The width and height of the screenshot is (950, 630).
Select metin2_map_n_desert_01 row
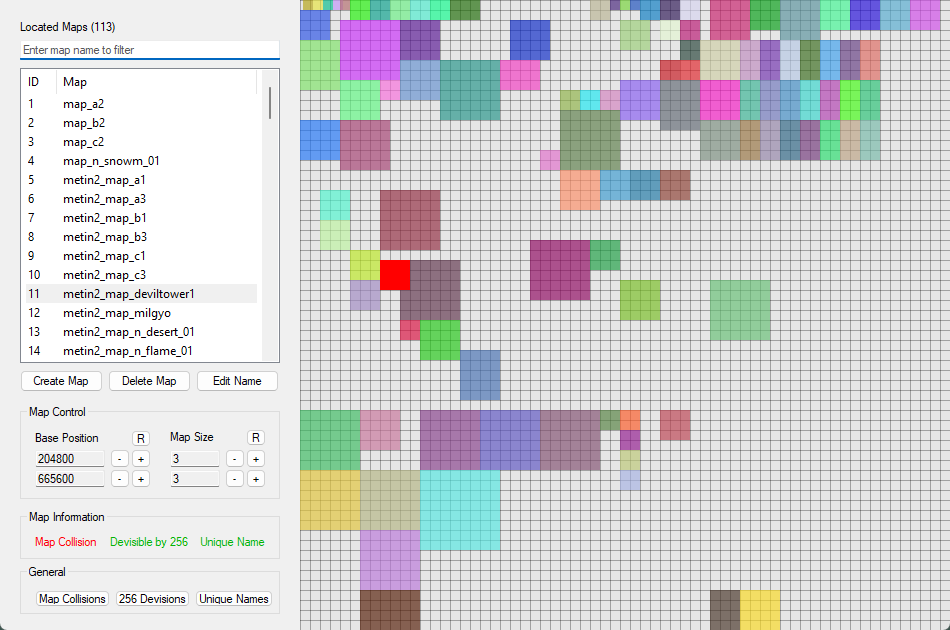click(x=141, y=332)
